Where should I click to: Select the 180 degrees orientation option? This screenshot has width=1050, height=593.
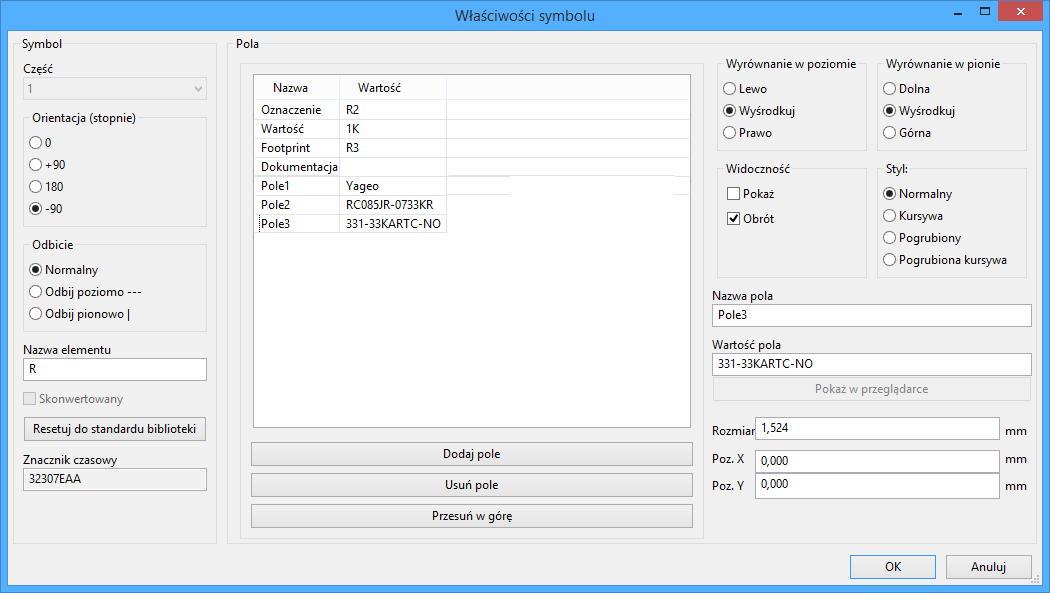coord(37,187)
